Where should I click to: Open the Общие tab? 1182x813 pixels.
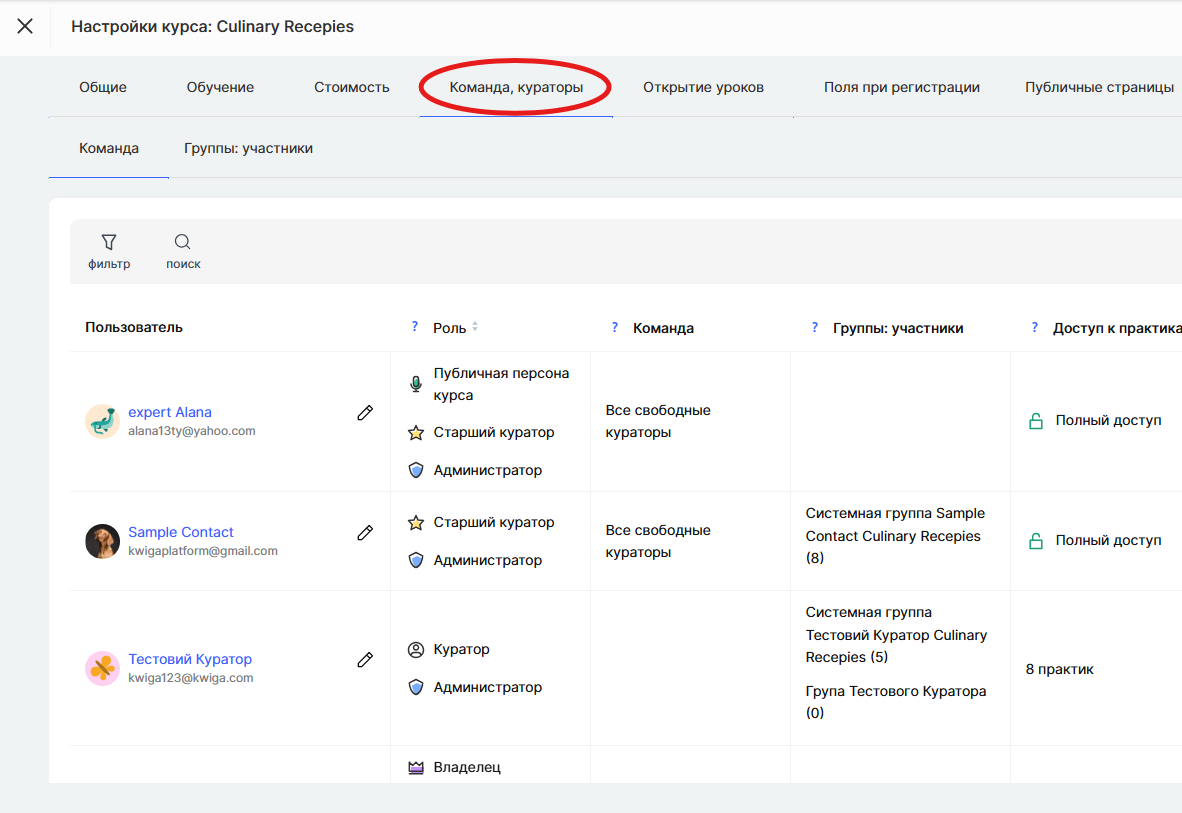point(103,87)
